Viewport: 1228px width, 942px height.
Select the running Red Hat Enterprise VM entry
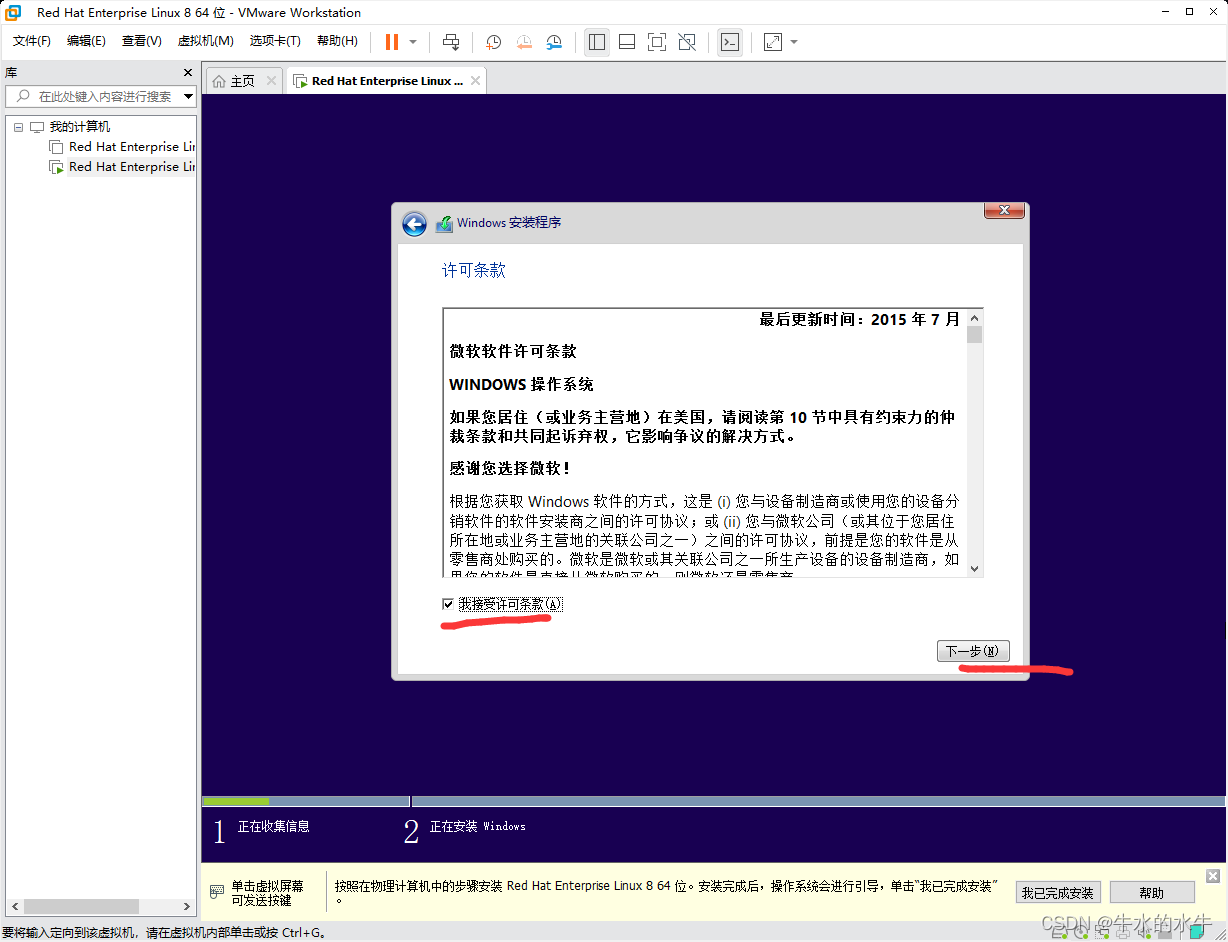pyautogui.click(x=131, y=167)
